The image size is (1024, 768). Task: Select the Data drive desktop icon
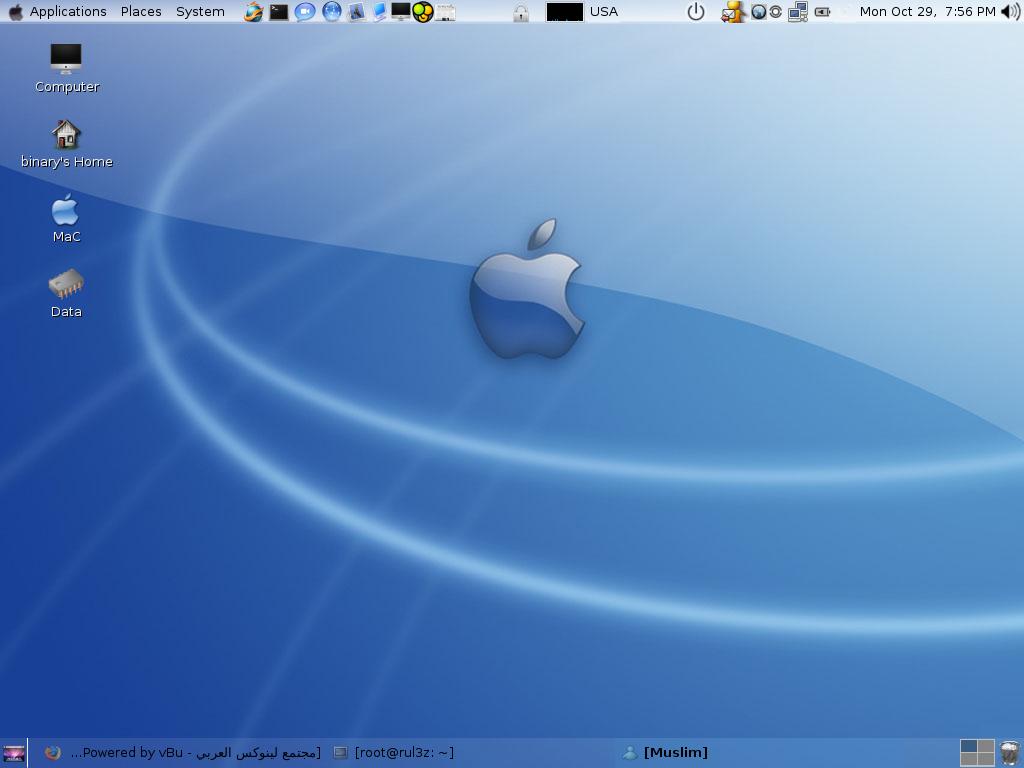coord(66,293)
